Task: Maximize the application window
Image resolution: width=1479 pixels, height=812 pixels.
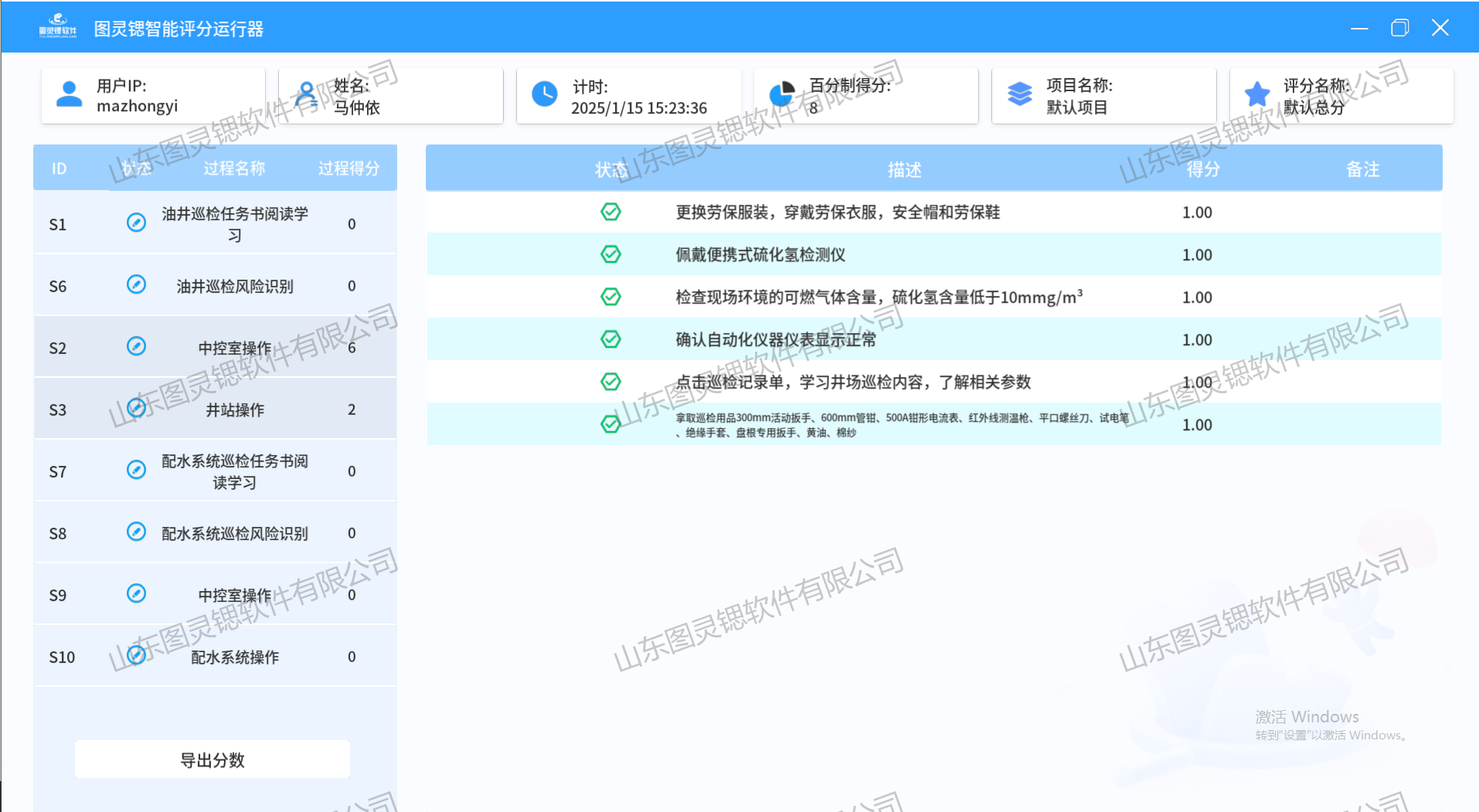Action: [x=1399, y=29]
